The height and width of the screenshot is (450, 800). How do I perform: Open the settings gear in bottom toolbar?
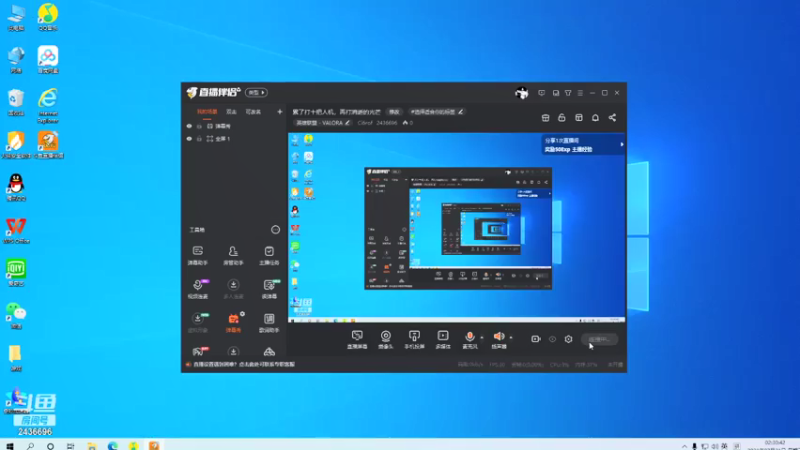point(568,339)
